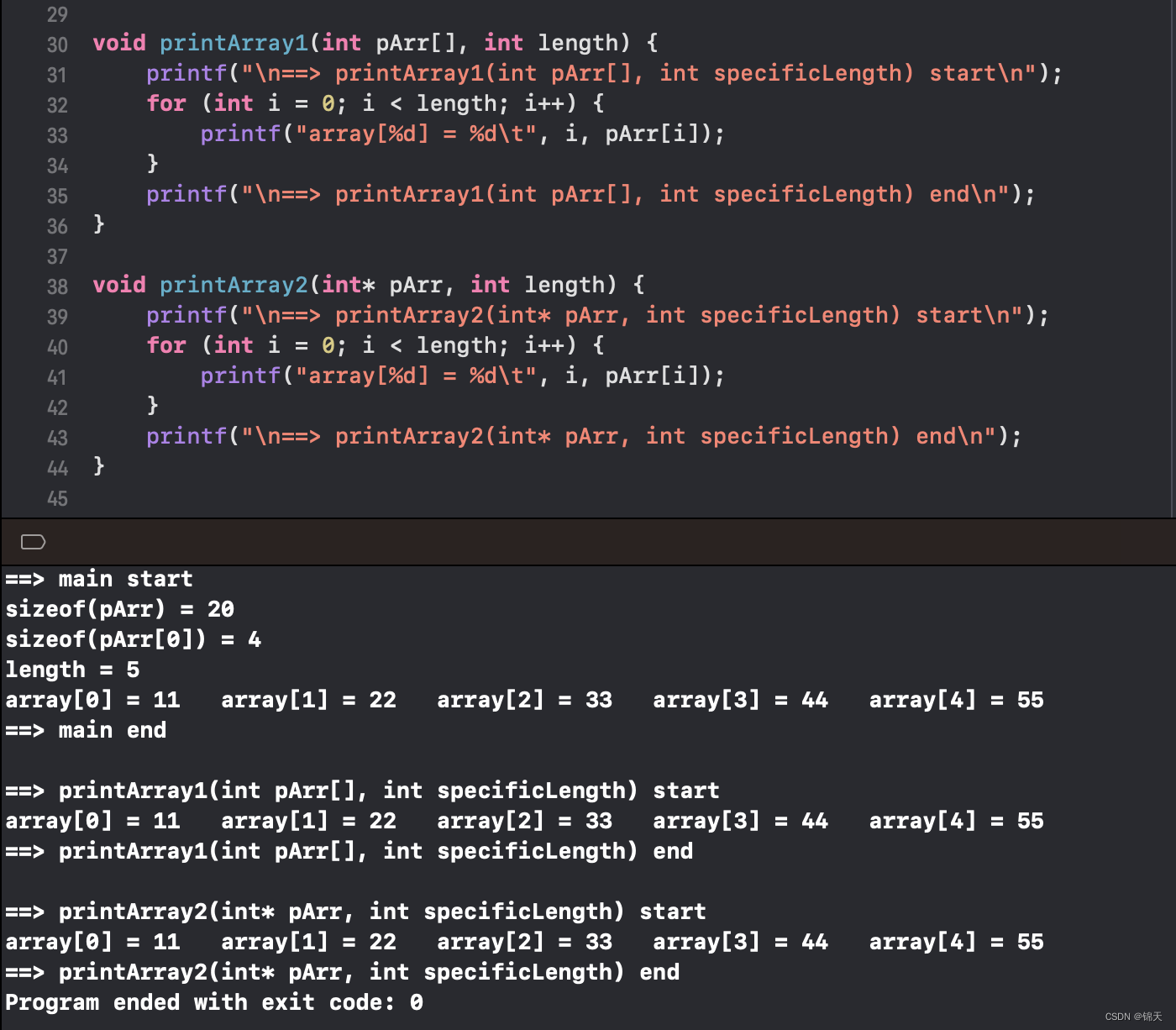The image size is (1176, 1030).
Task: Click the printf call on line 41
Action: tap(240, 376)
